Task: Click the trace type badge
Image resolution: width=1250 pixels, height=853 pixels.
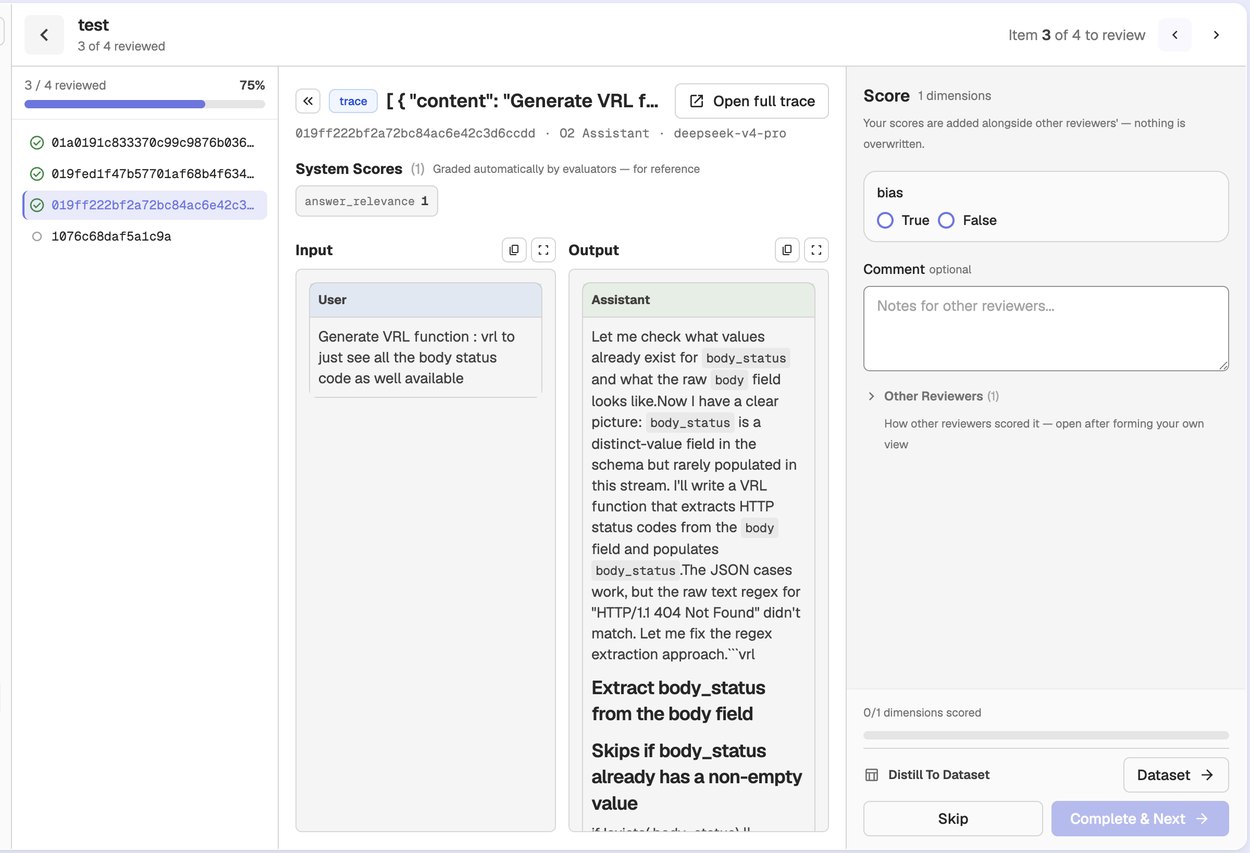Action: (353, 101)
